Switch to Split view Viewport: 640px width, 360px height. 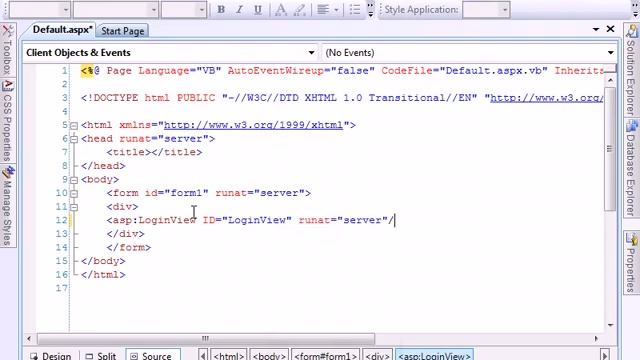(x=101, y=356)
